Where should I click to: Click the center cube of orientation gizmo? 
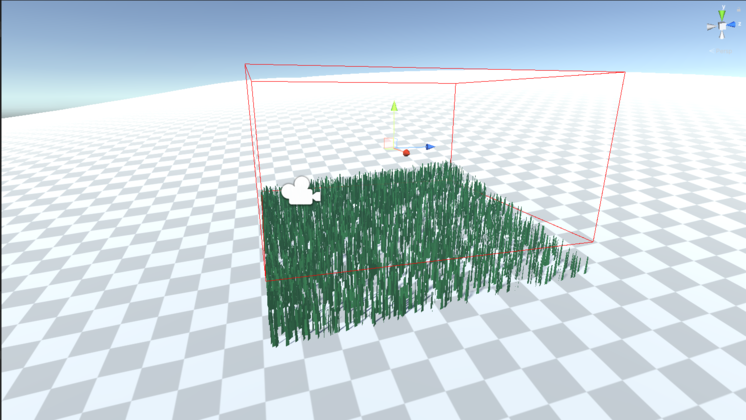tap(721, 26)
